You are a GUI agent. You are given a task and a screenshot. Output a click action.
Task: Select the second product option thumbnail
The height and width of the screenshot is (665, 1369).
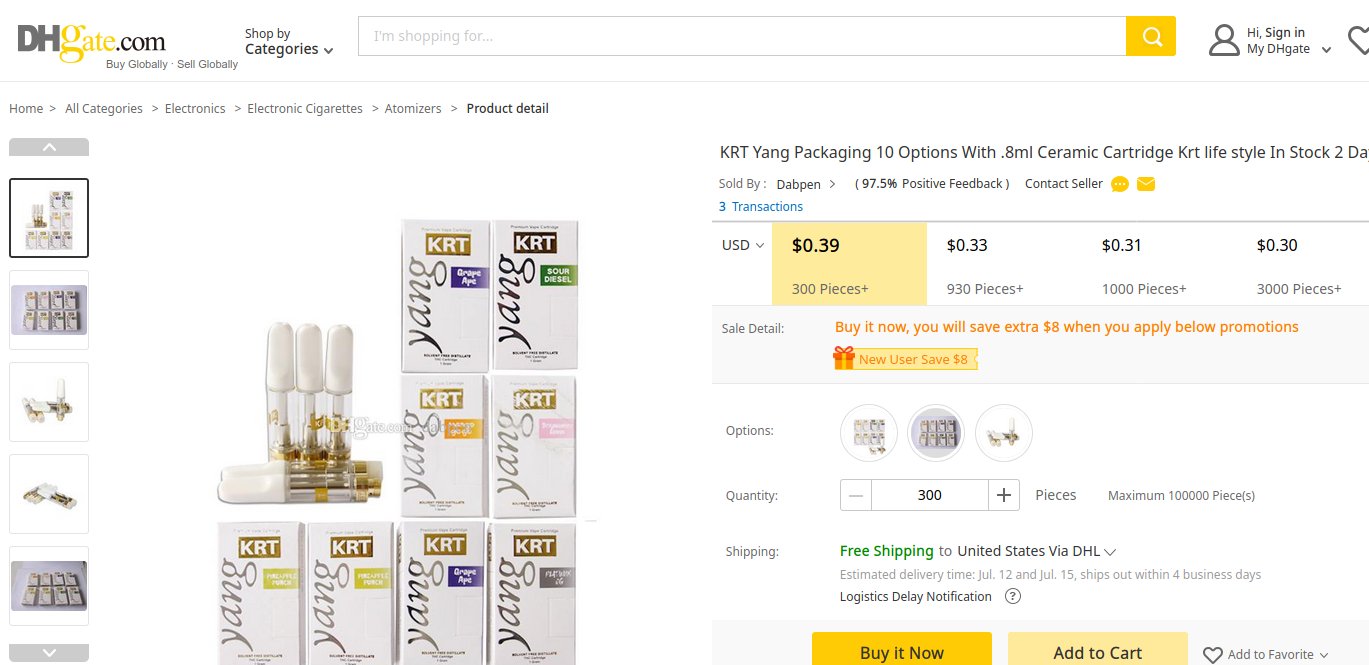pyautogui.click(x=935, y=433)
